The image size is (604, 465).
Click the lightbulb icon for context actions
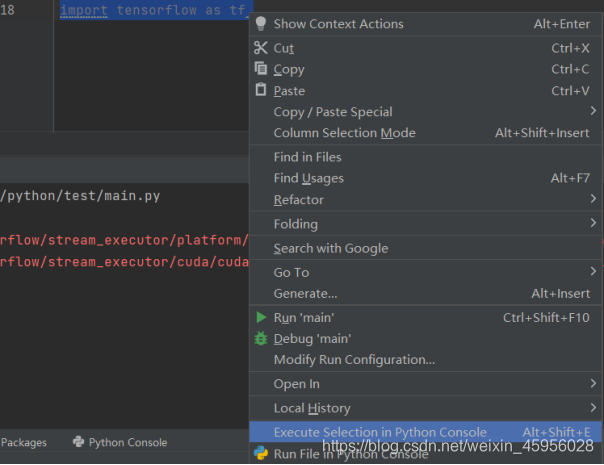[261, 24]
